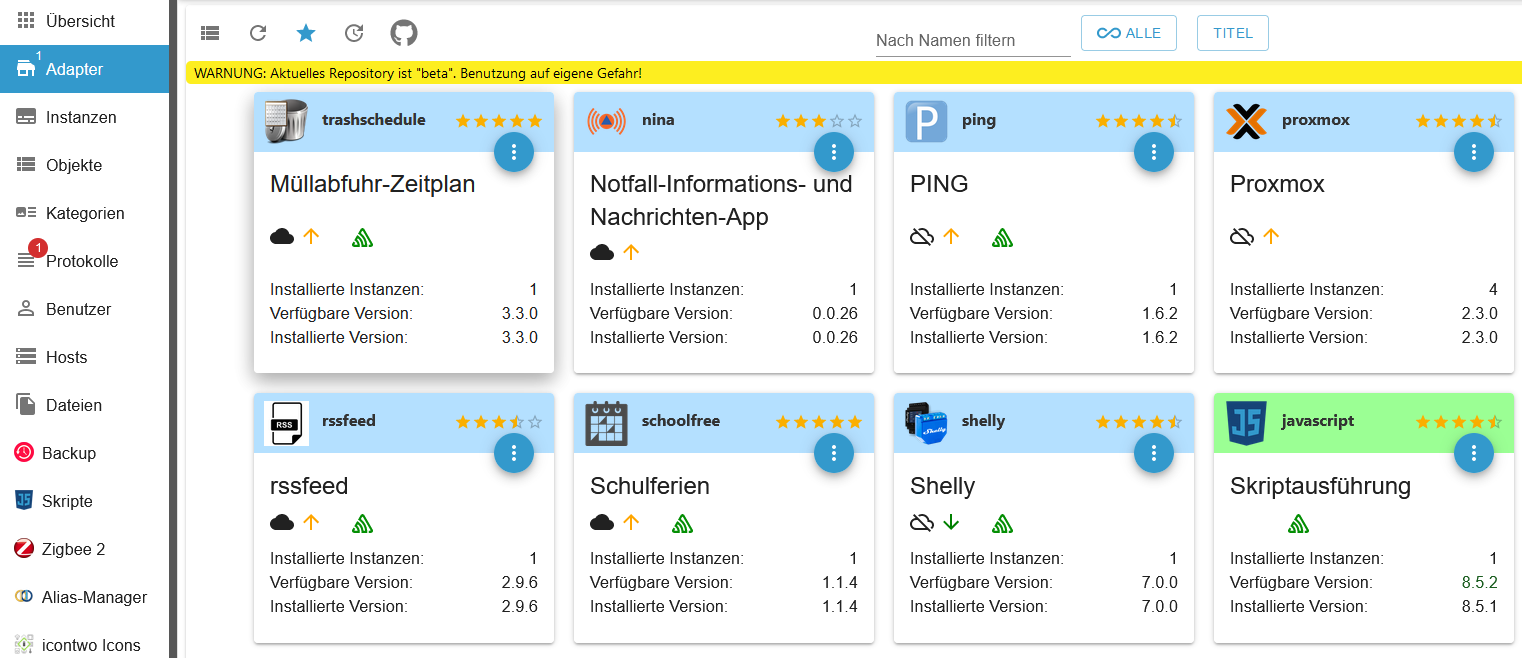Click the TITEL sort button
Screen dimensions: 1522x658
pyautogui.click(x=1232, y=33)
